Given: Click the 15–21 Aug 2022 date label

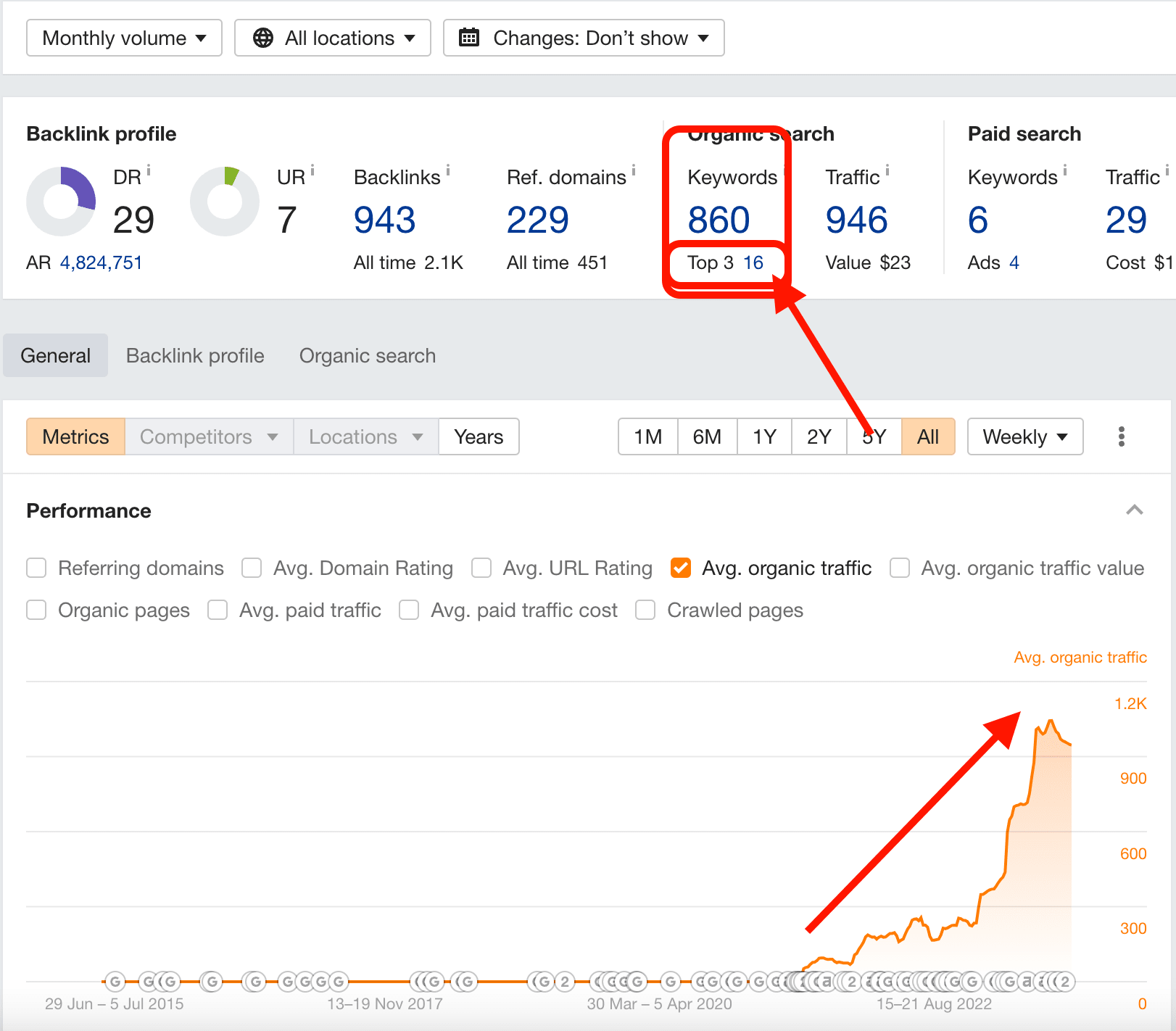Looking at the screenshot, I should 934,1004.
